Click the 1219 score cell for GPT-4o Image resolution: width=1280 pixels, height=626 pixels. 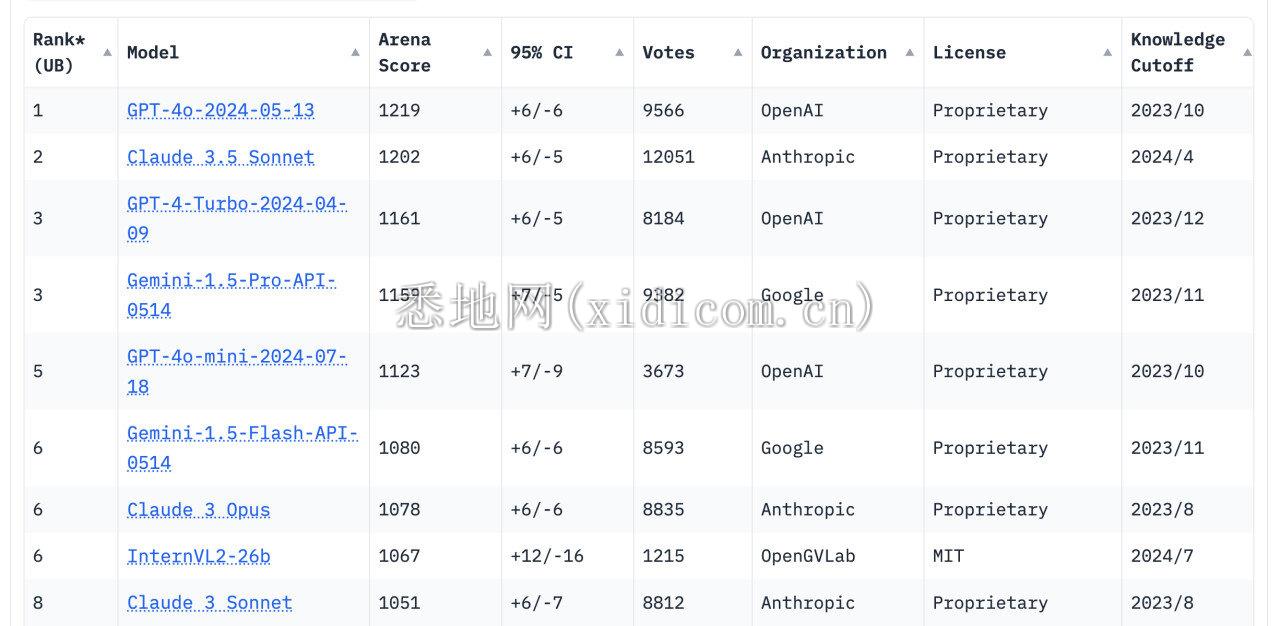pos(399,110)
